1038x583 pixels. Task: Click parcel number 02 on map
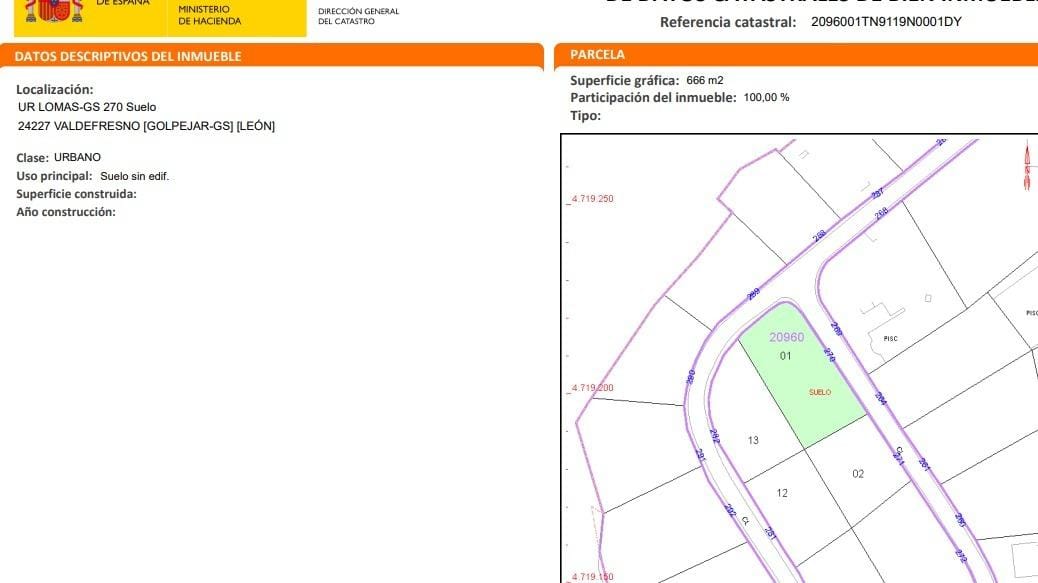coord(858,474)
